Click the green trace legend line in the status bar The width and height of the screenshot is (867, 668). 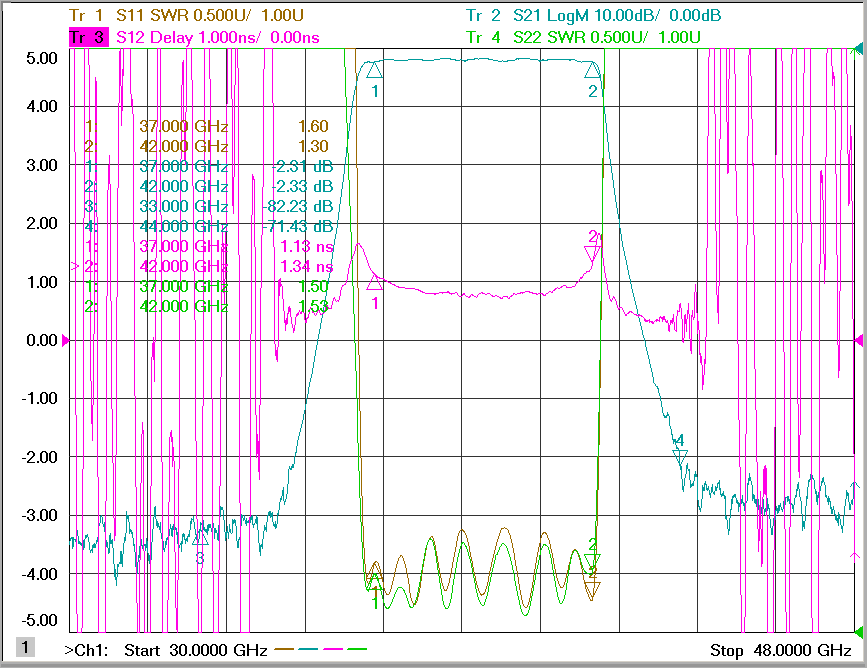357,649
